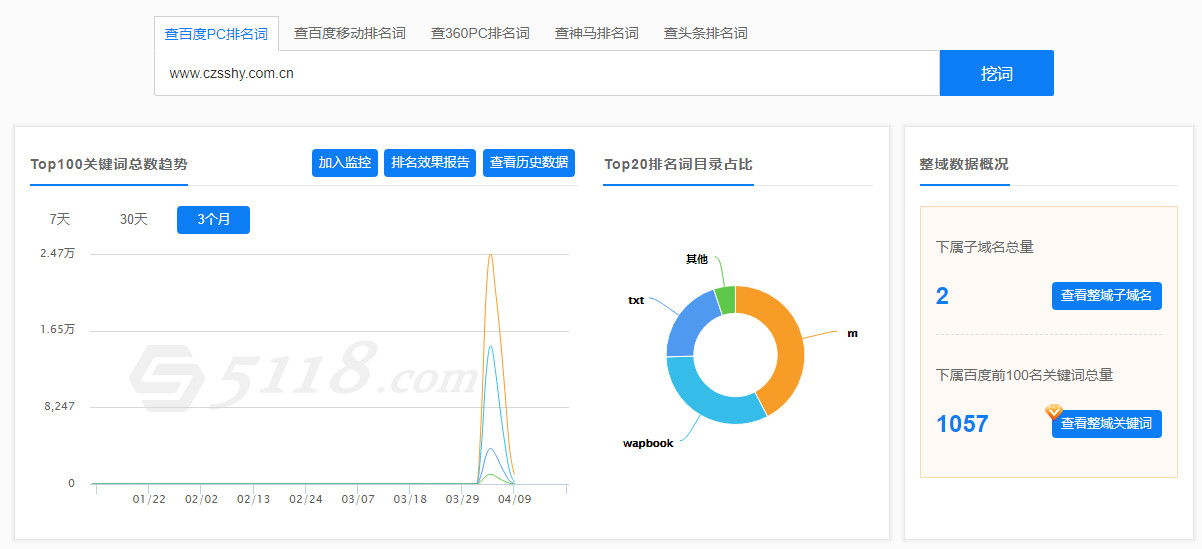The height and width of the screenshot is (549, 1202).
Task: Click 查看整域关键词 button
Action: [1107, 424]
